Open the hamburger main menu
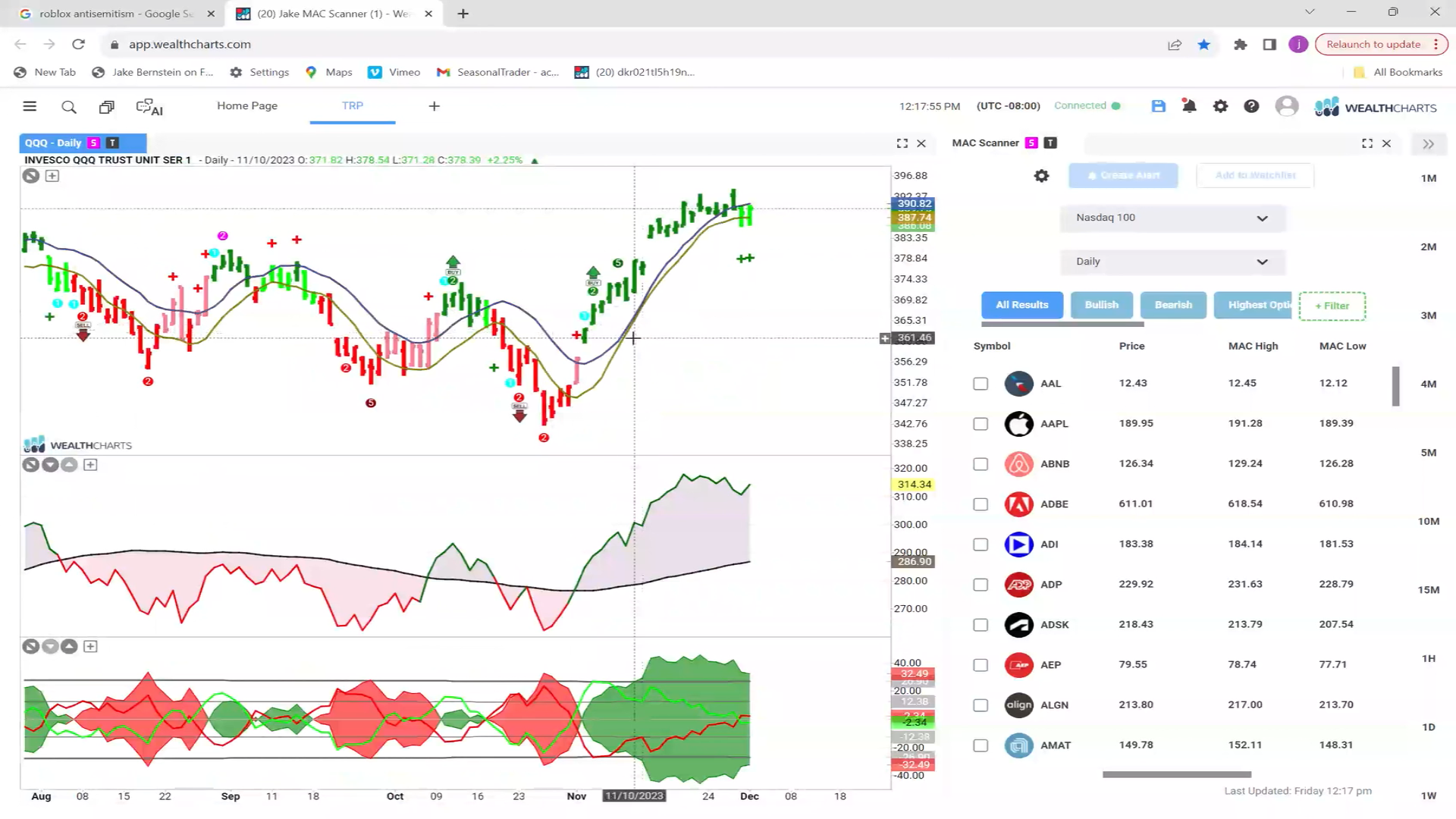Screen dimensions: 1456x819 [30, 106]
